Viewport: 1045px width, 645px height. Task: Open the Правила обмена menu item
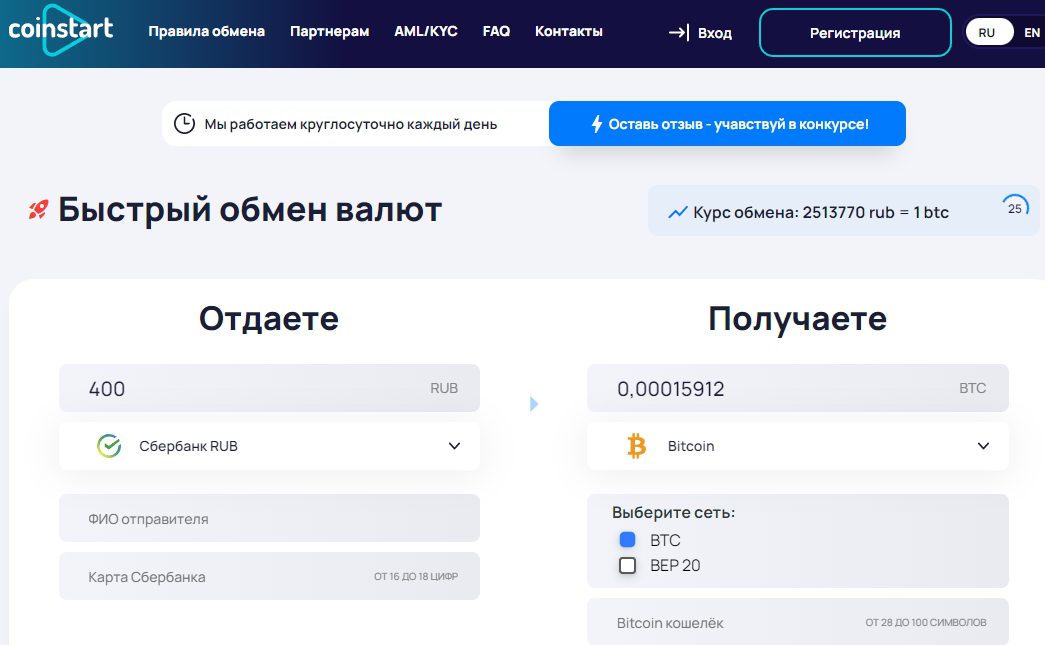point(207,31)
